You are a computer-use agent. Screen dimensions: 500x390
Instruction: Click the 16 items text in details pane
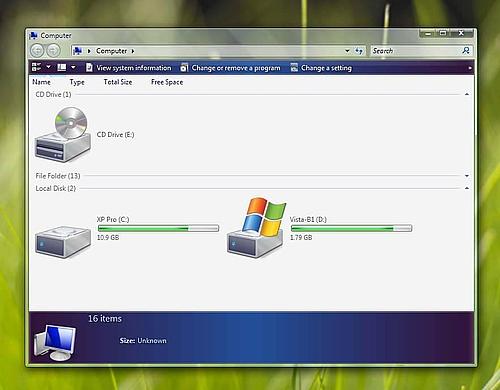coord(105,319)
